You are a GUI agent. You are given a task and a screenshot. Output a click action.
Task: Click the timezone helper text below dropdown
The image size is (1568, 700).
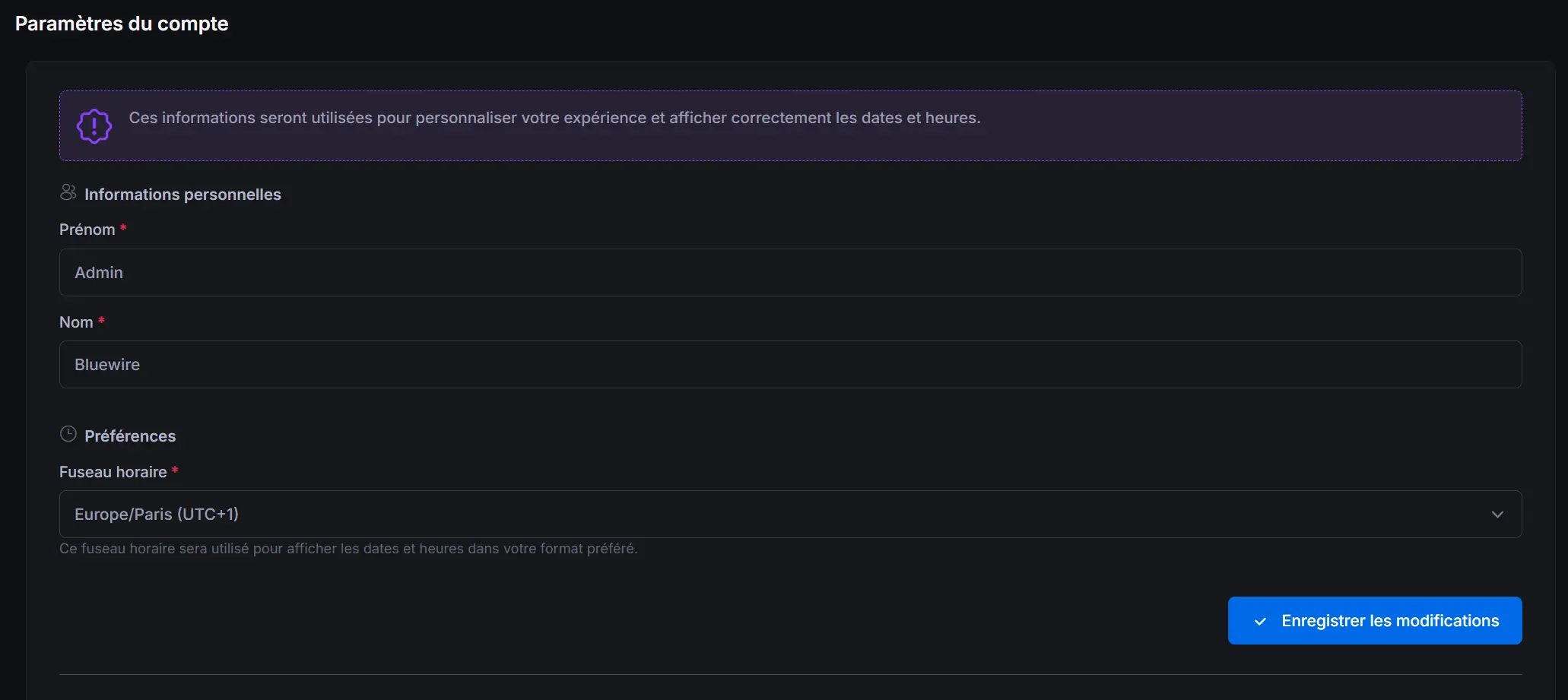[348, 549]
